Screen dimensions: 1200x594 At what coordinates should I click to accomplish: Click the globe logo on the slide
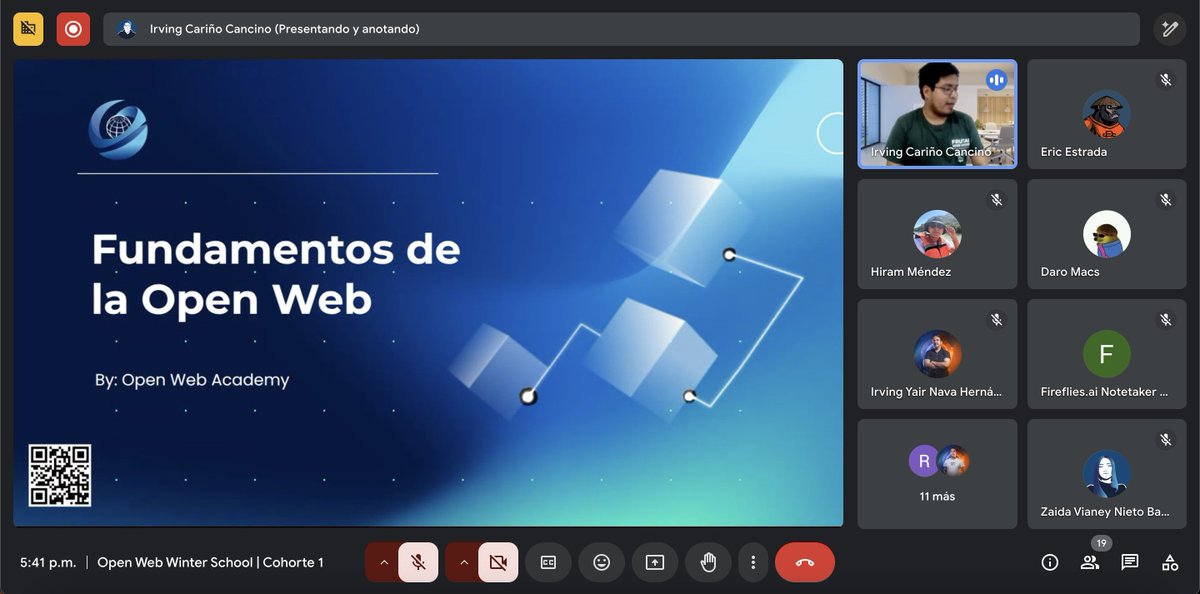117,129
